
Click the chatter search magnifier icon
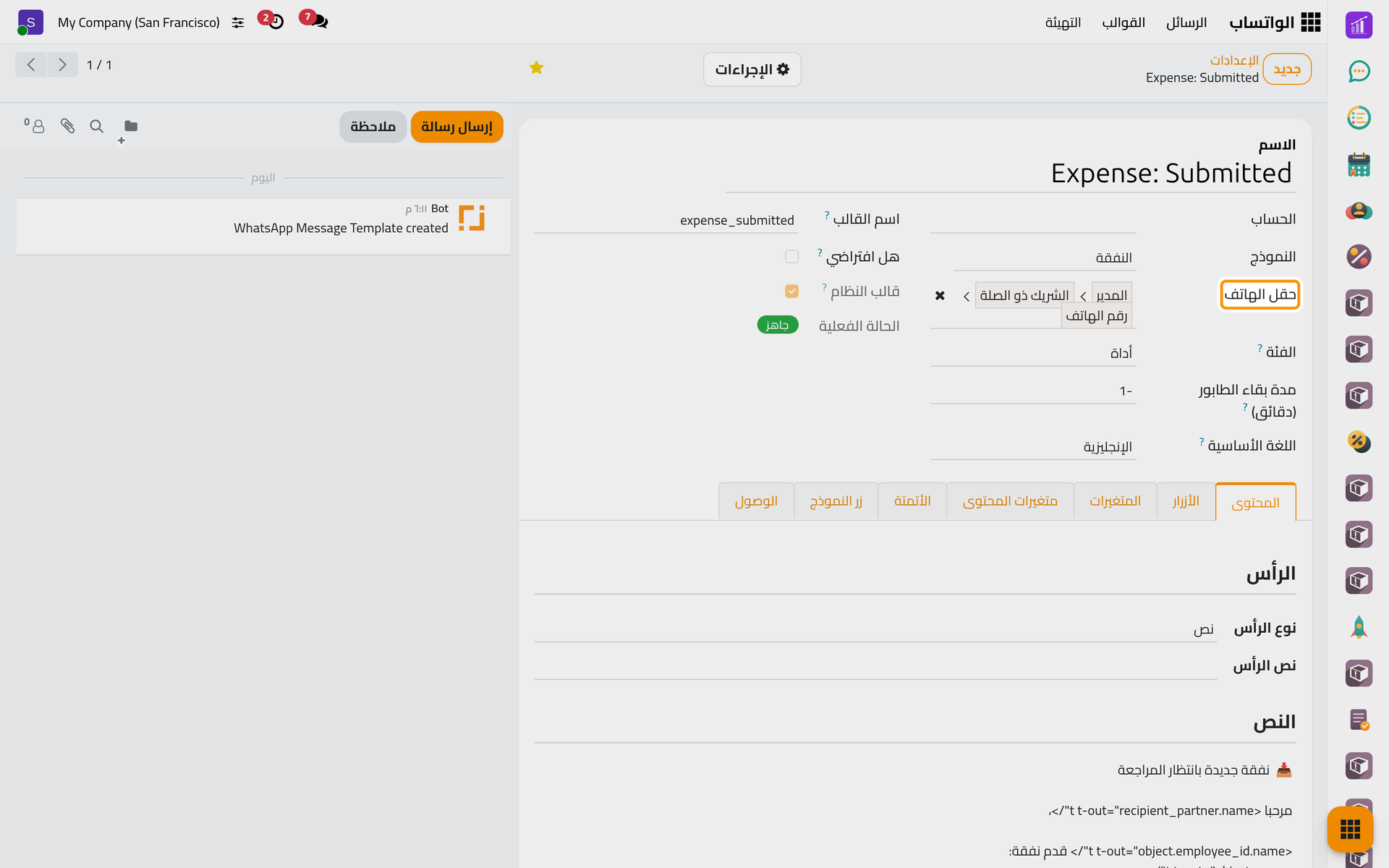[x=96, y=127]
